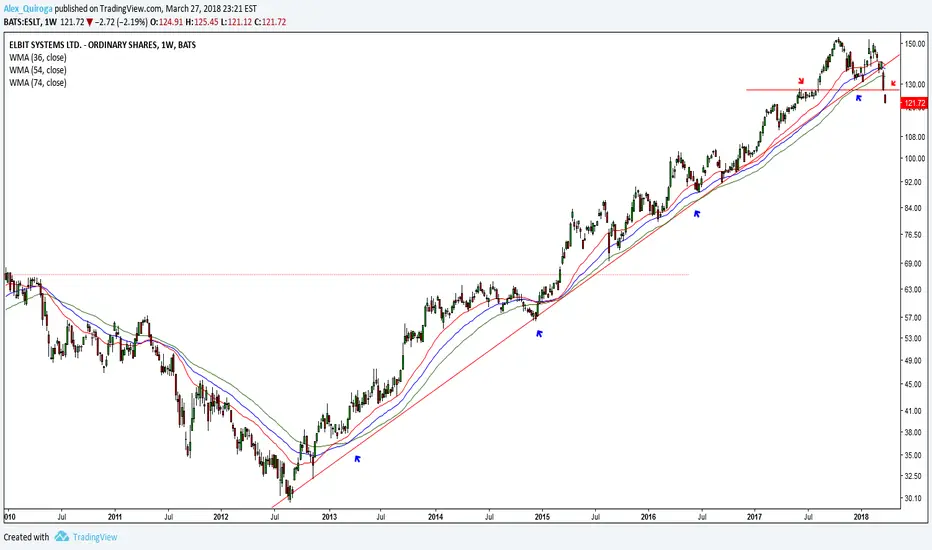Click the 38.00 price axis label

coord(915,433)
